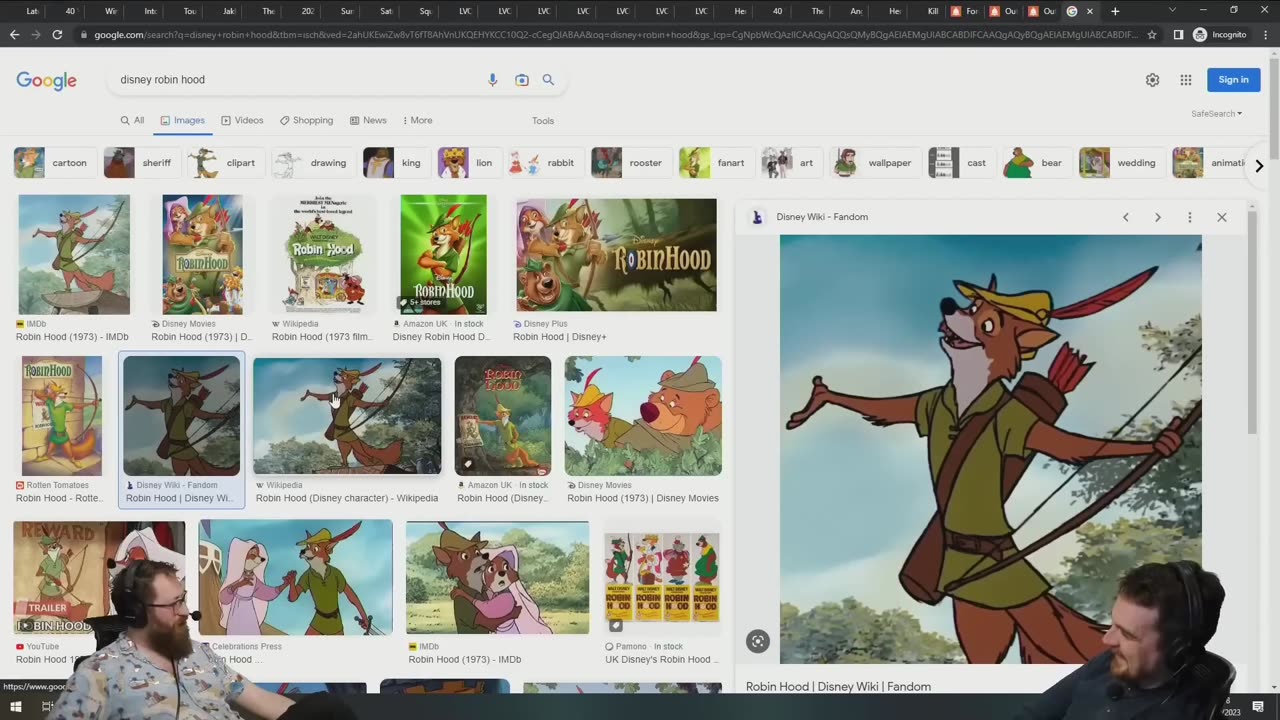Open the Incognito profile indicator
This screenshot has height=720, width=1280.
point(1220,34)
